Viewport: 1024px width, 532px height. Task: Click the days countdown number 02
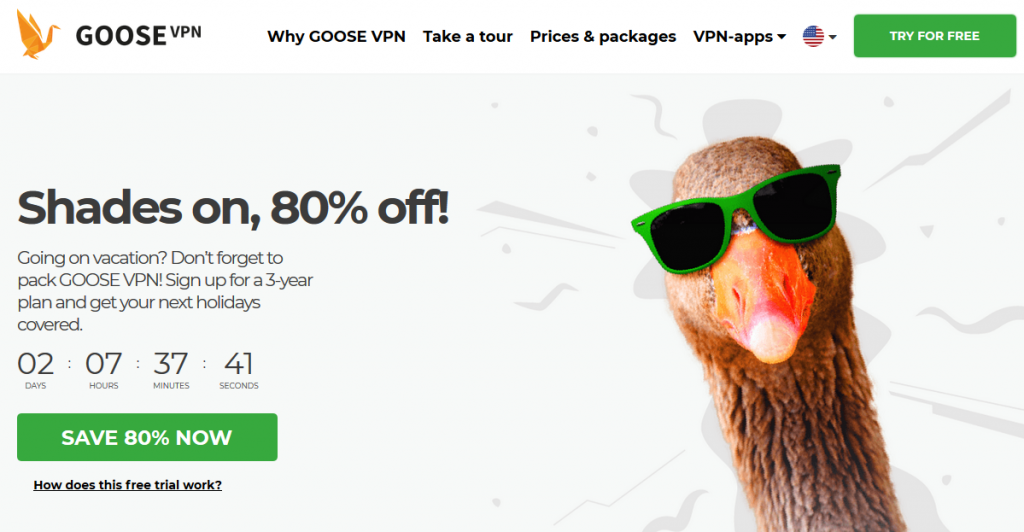[x=35, y=364]
